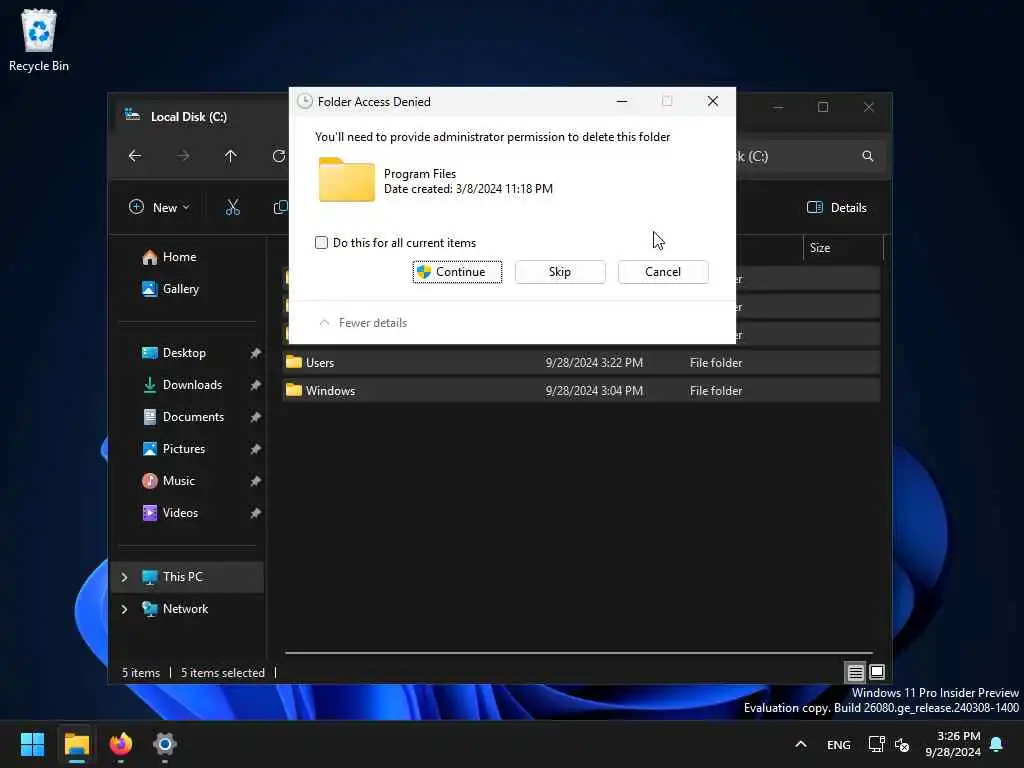Click the Size column header
The width and height of the screenshot is (1024, 768).
tap(843, 248)
